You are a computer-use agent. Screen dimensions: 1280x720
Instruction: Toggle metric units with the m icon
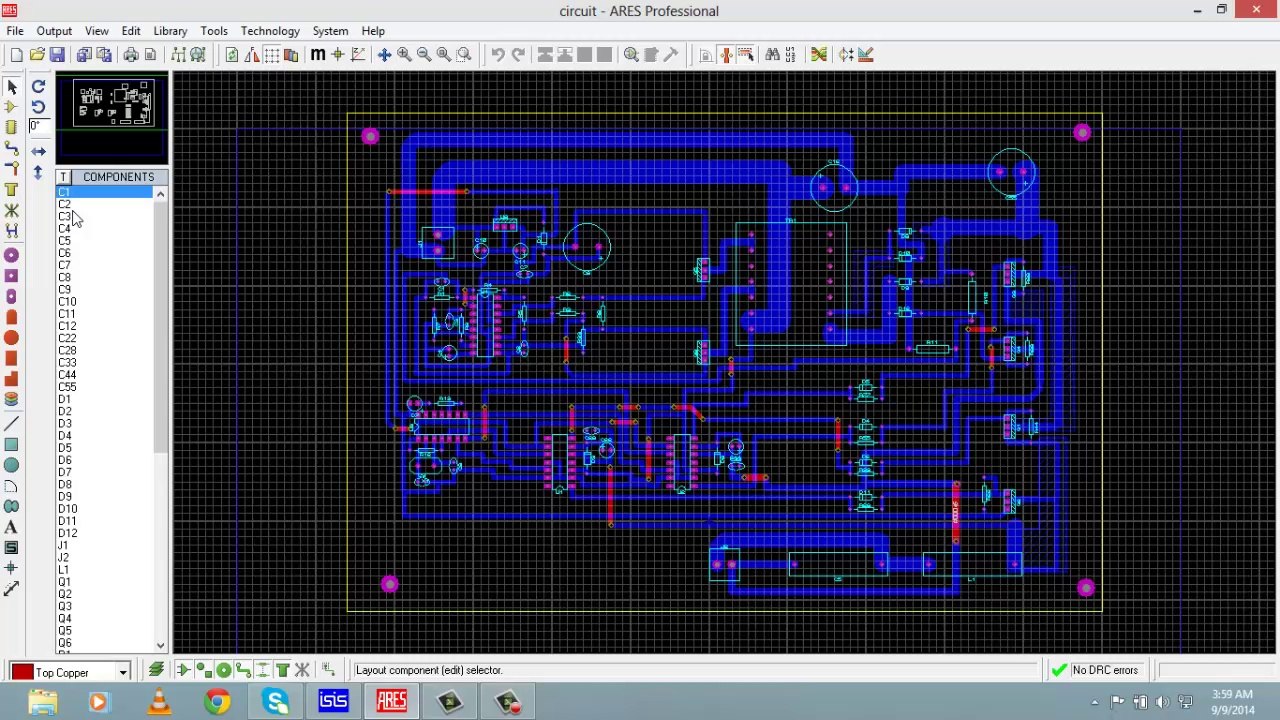click(x=318, y=55)
